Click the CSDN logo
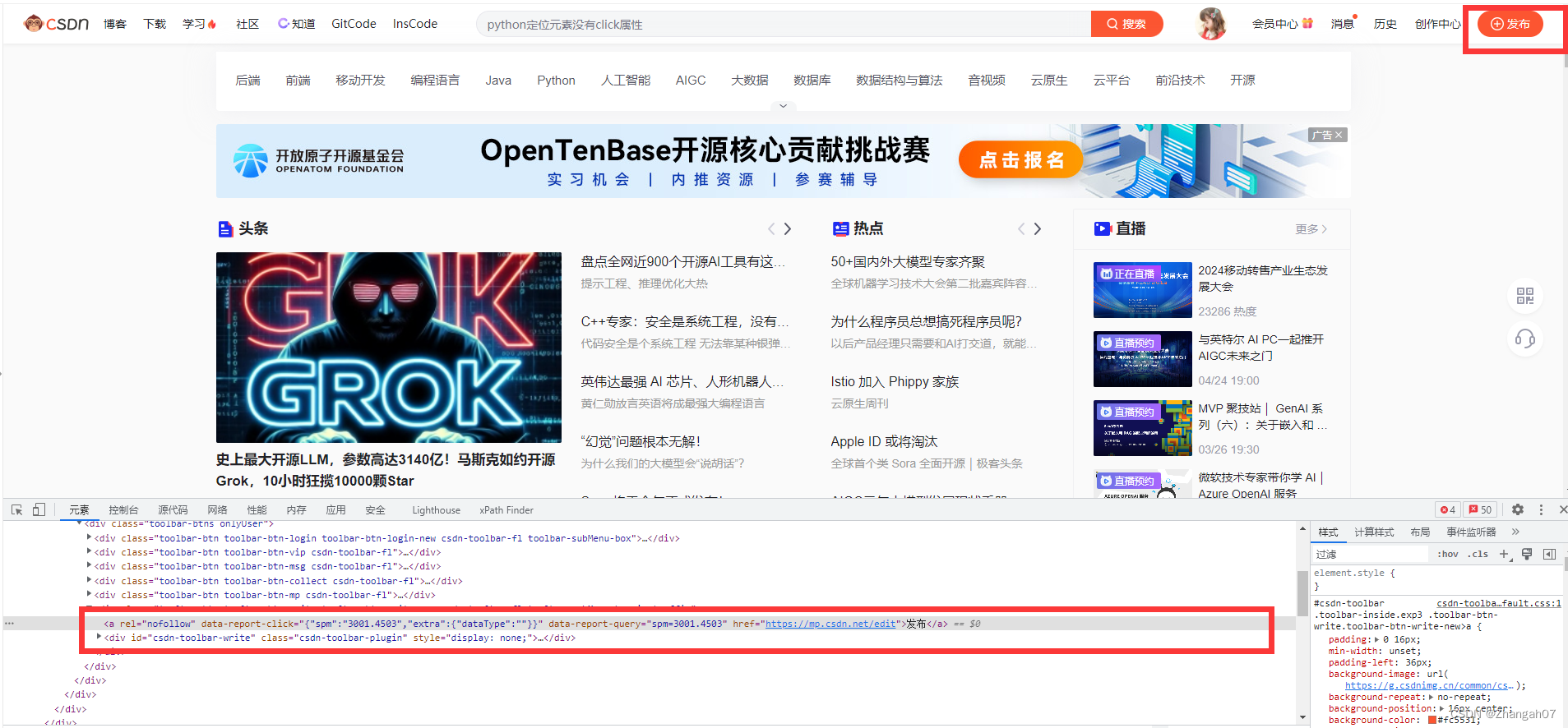This screenshot has height=728, width=1568. pyautogui.click(x=56, y=24)
